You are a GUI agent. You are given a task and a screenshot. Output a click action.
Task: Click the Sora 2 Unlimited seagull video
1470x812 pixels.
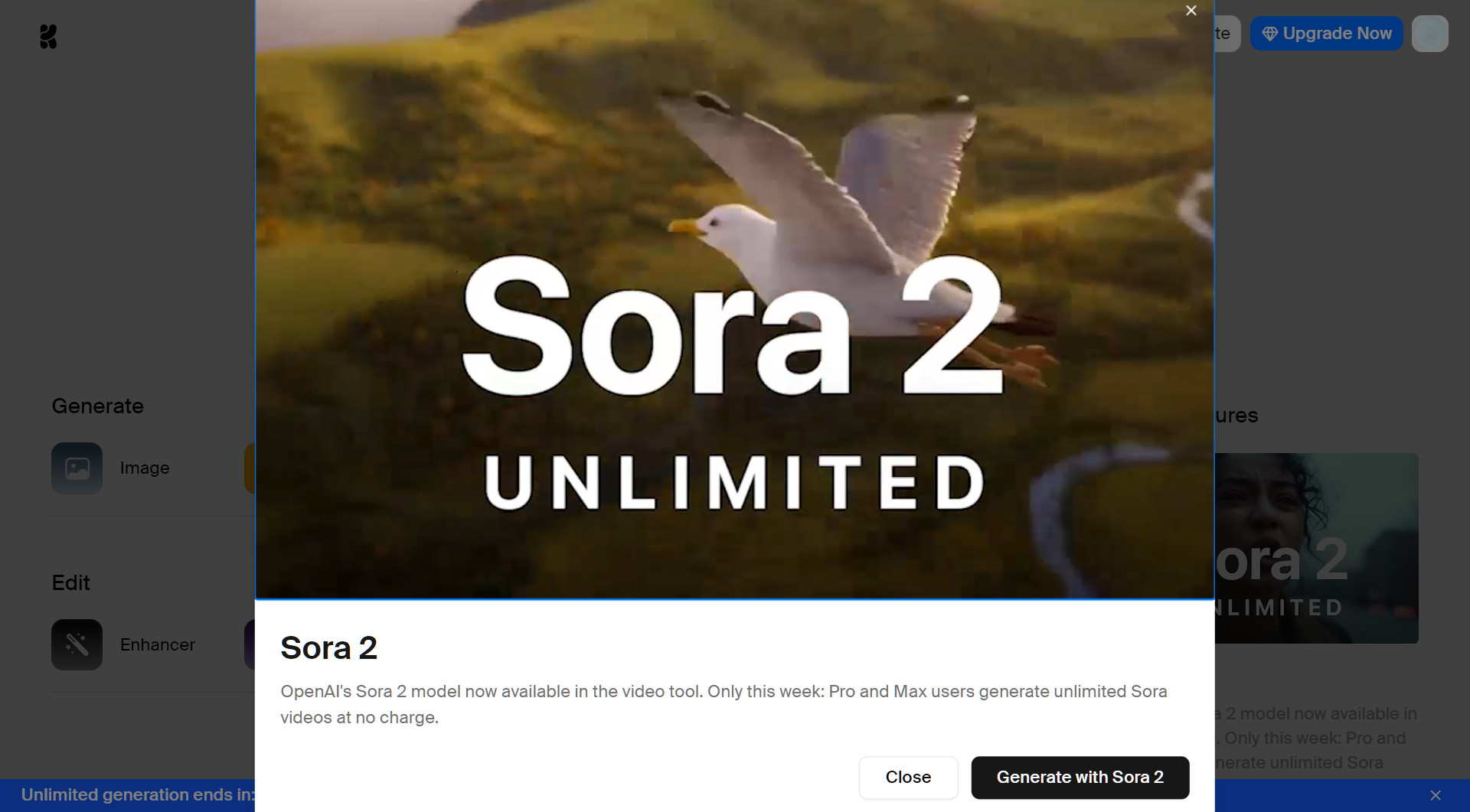tap(734, 299)
